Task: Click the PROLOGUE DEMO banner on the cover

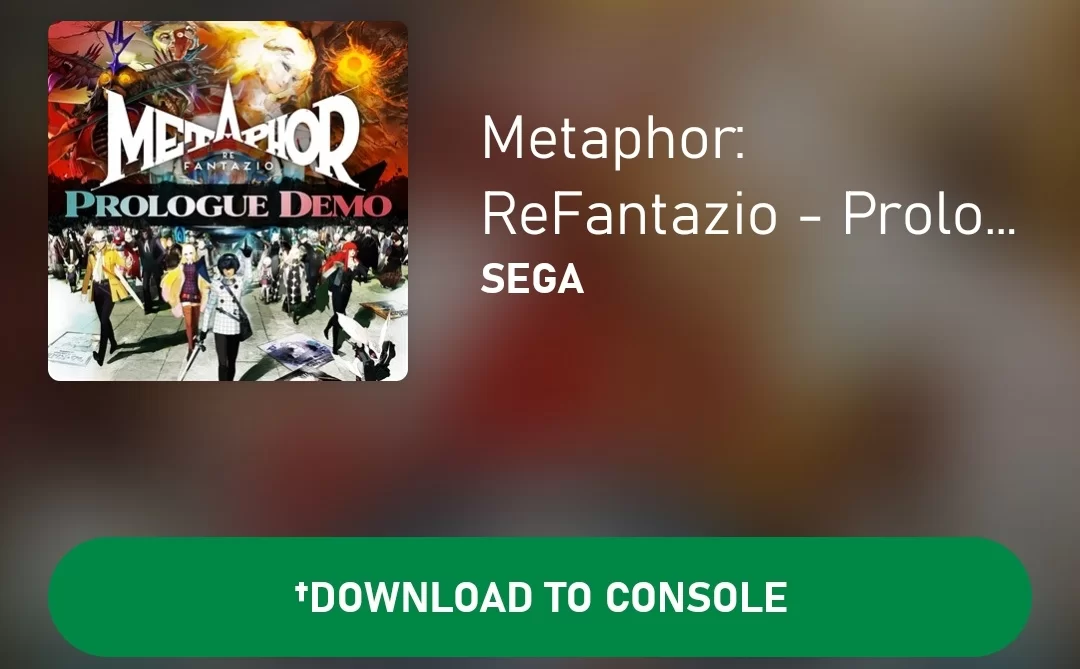Action: [228, 205]
